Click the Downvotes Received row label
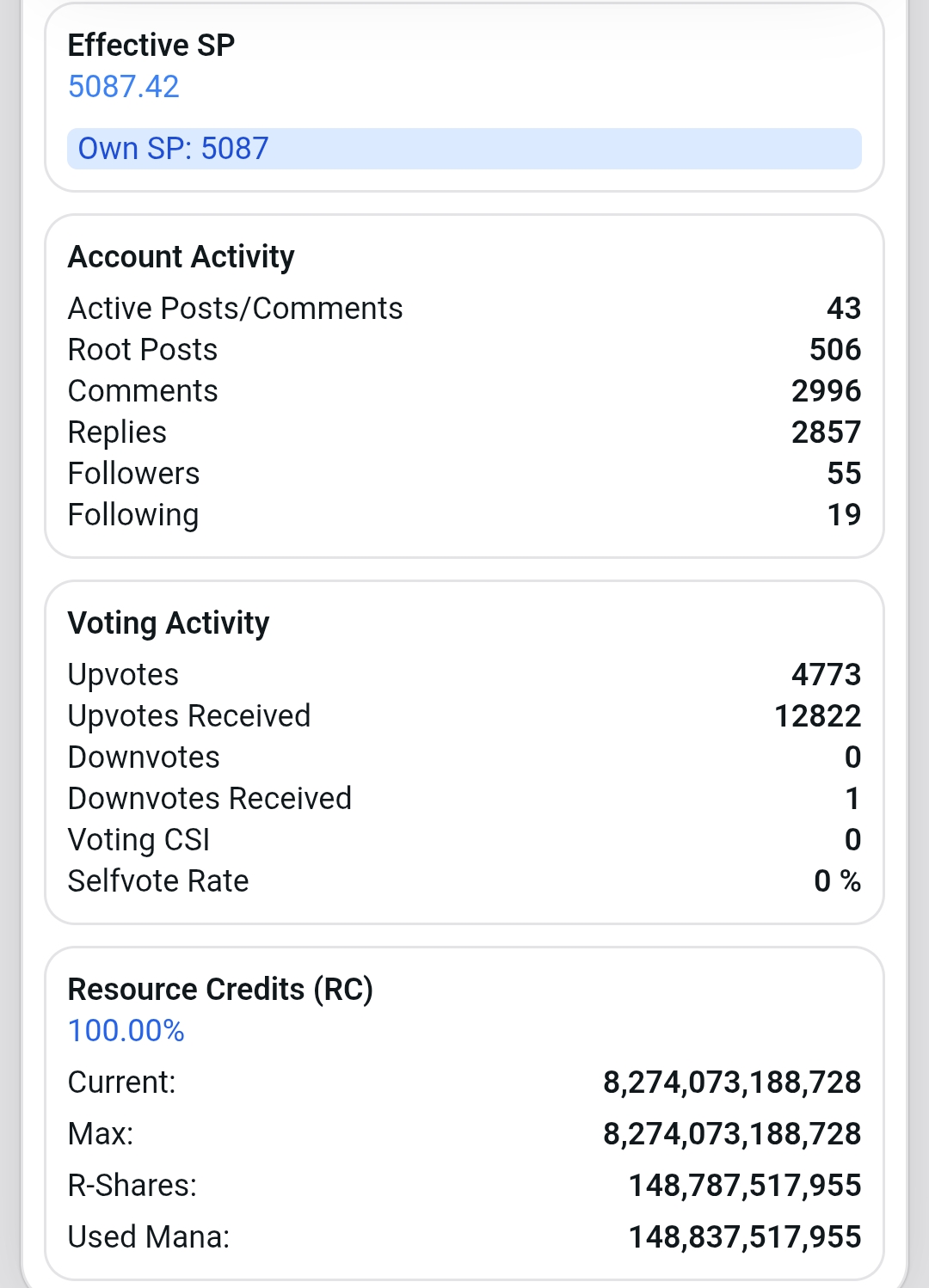This screenshot has height=1288, width=929. coord(210,799)
